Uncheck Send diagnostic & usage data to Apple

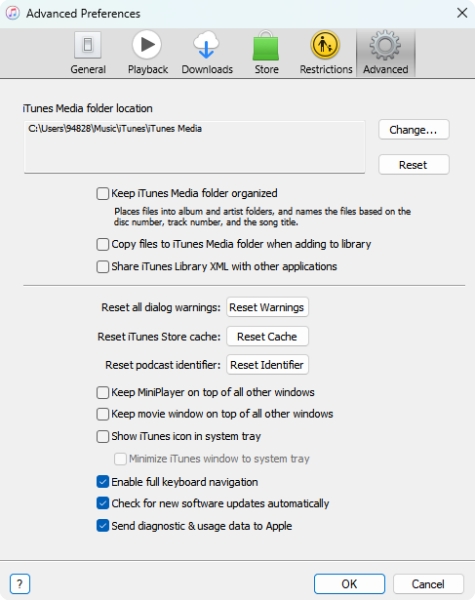(103, 526)
